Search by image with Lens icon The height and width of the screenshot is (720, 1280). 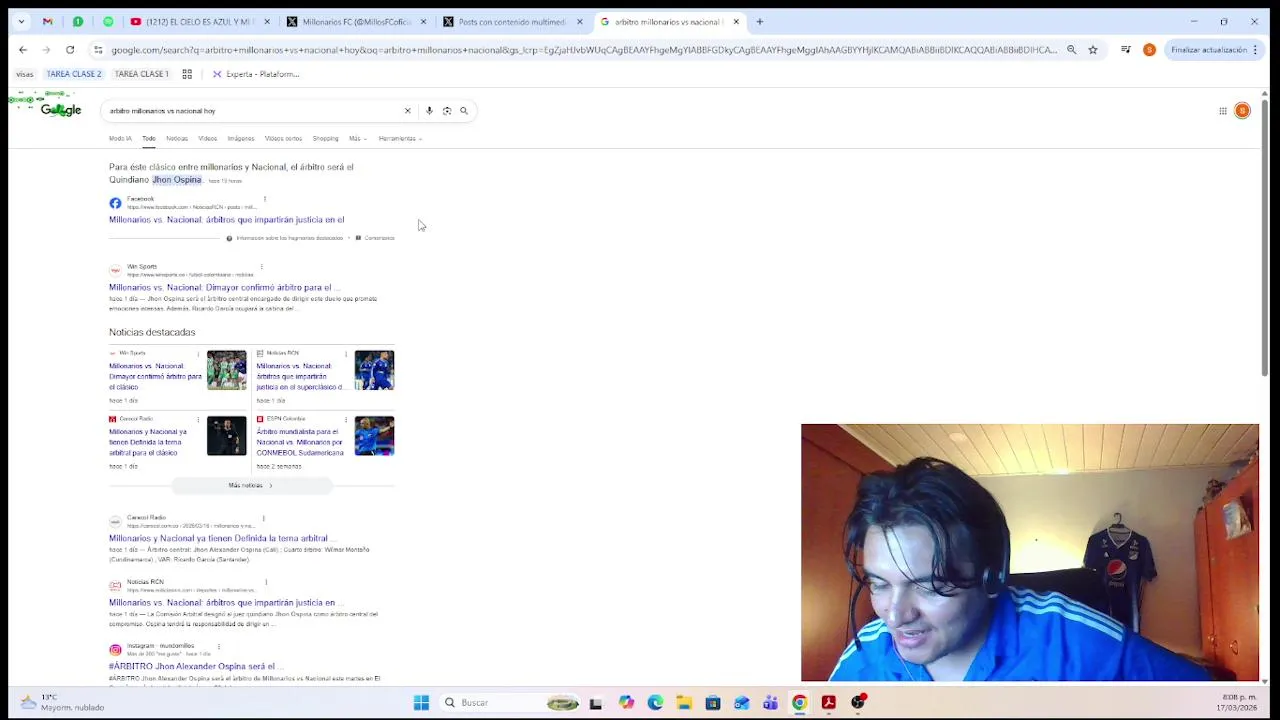pos(447,111)
